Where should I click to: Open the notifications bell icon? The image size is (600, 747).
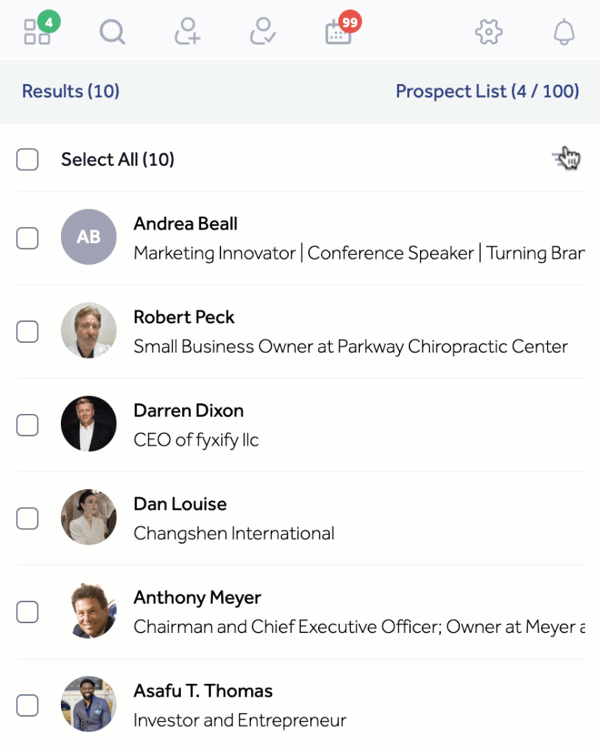[564, 32]
